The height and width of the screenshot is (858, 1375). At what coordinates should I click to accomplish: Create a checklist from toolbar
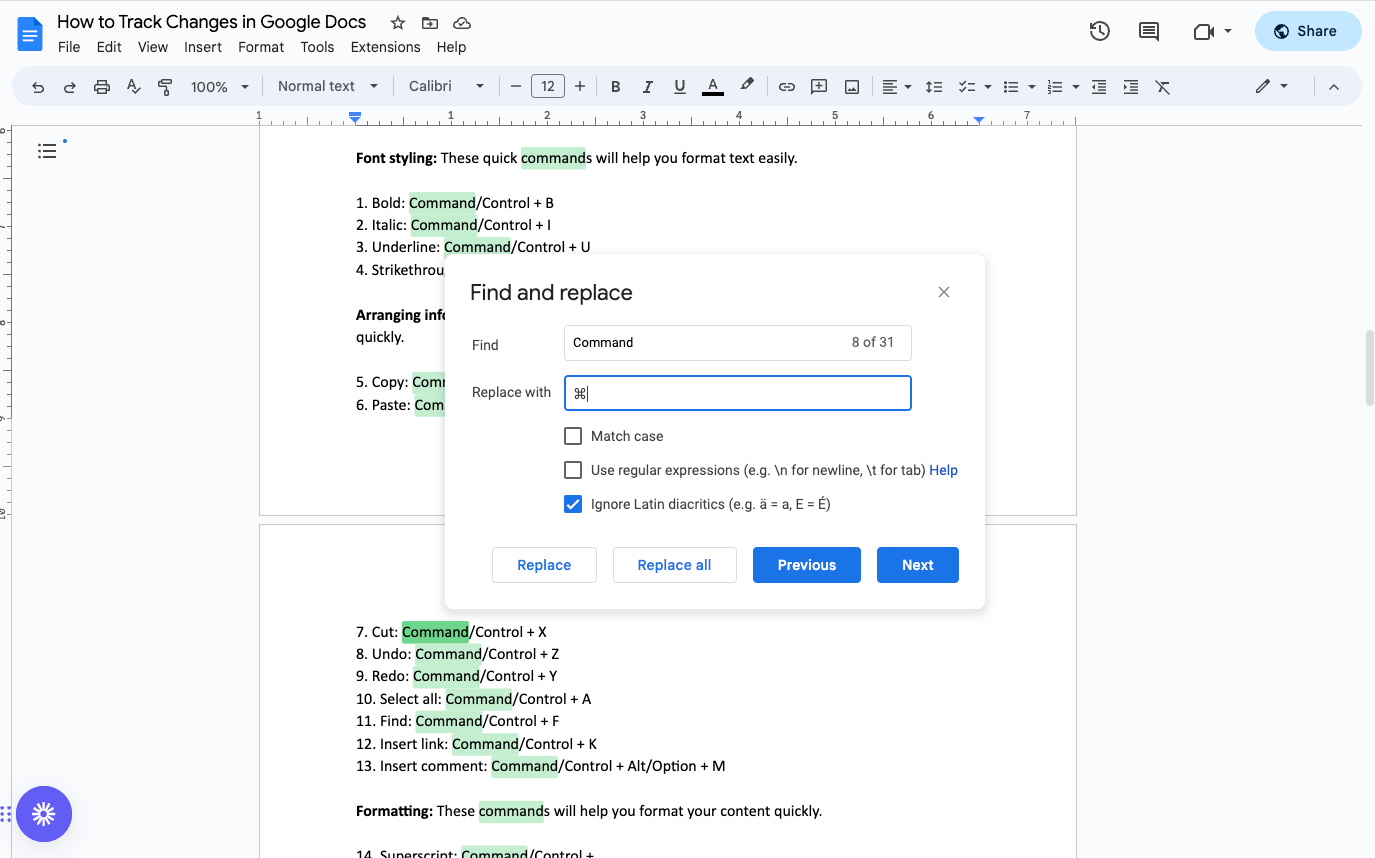966,87
